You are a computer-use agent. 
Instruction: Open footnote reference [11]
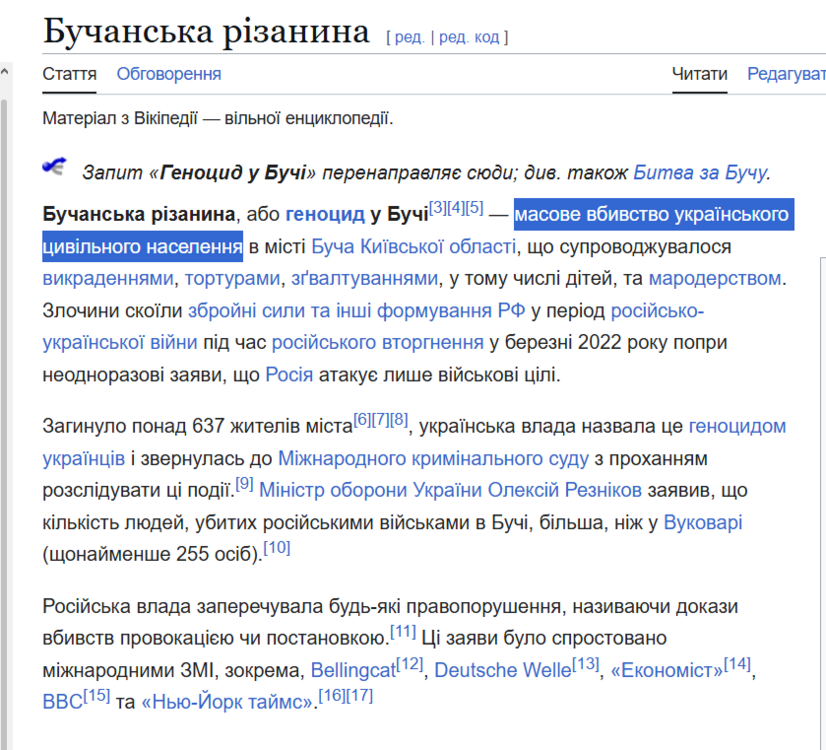point(403,631)
